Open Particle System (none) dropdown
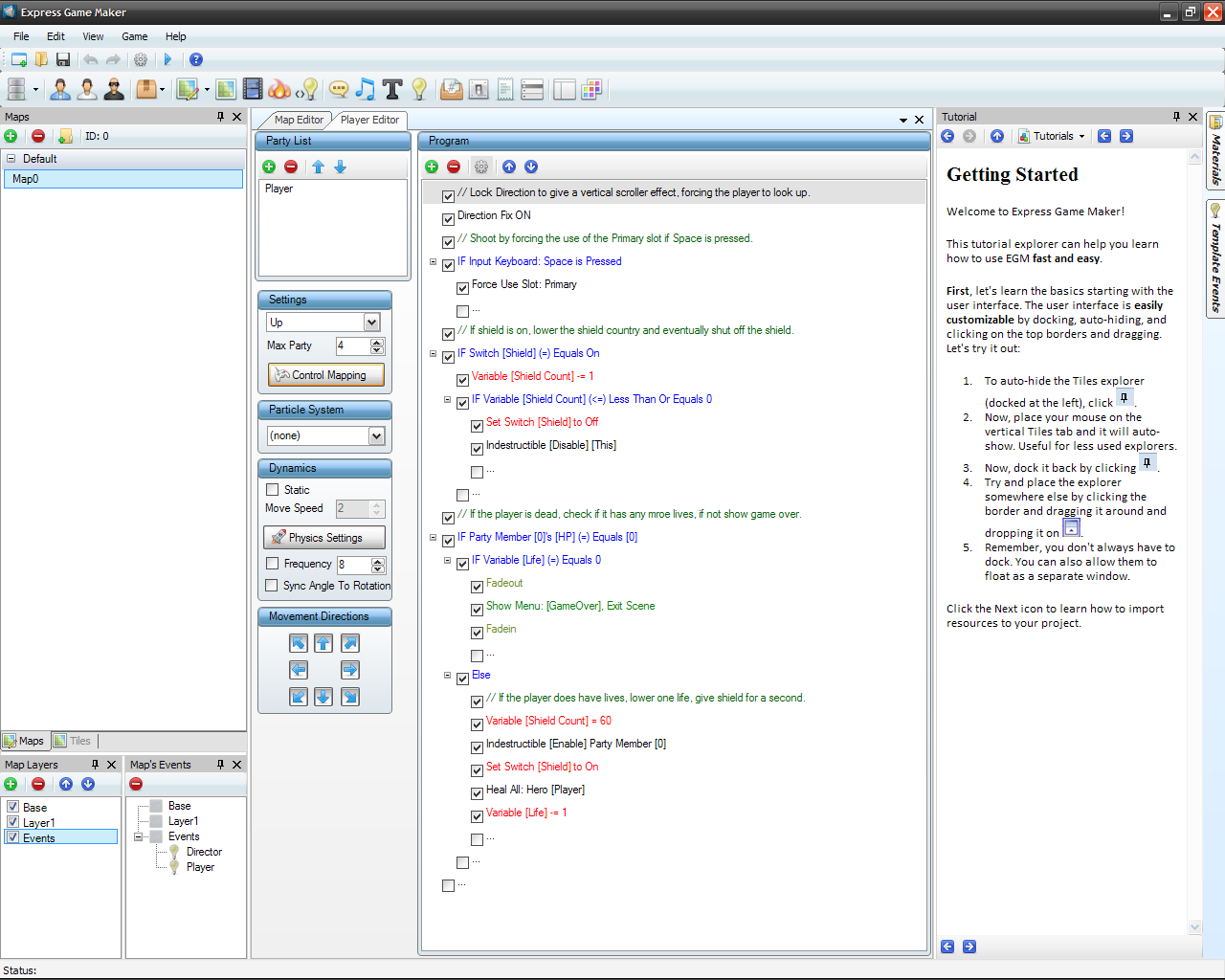Image resolution: width=1225 pixels, height=980 pixels. pos(376,435)
